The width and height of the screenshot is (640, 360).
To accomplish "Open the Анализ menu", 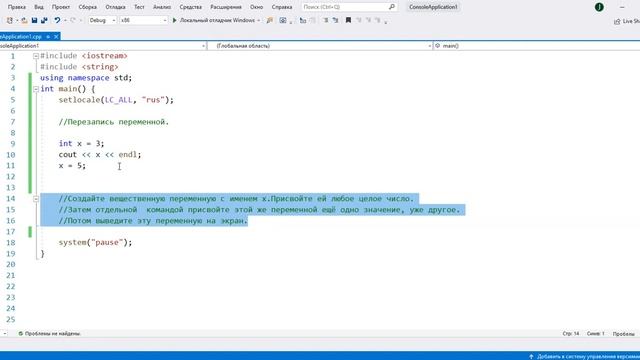I will click(x=162, y=7).
